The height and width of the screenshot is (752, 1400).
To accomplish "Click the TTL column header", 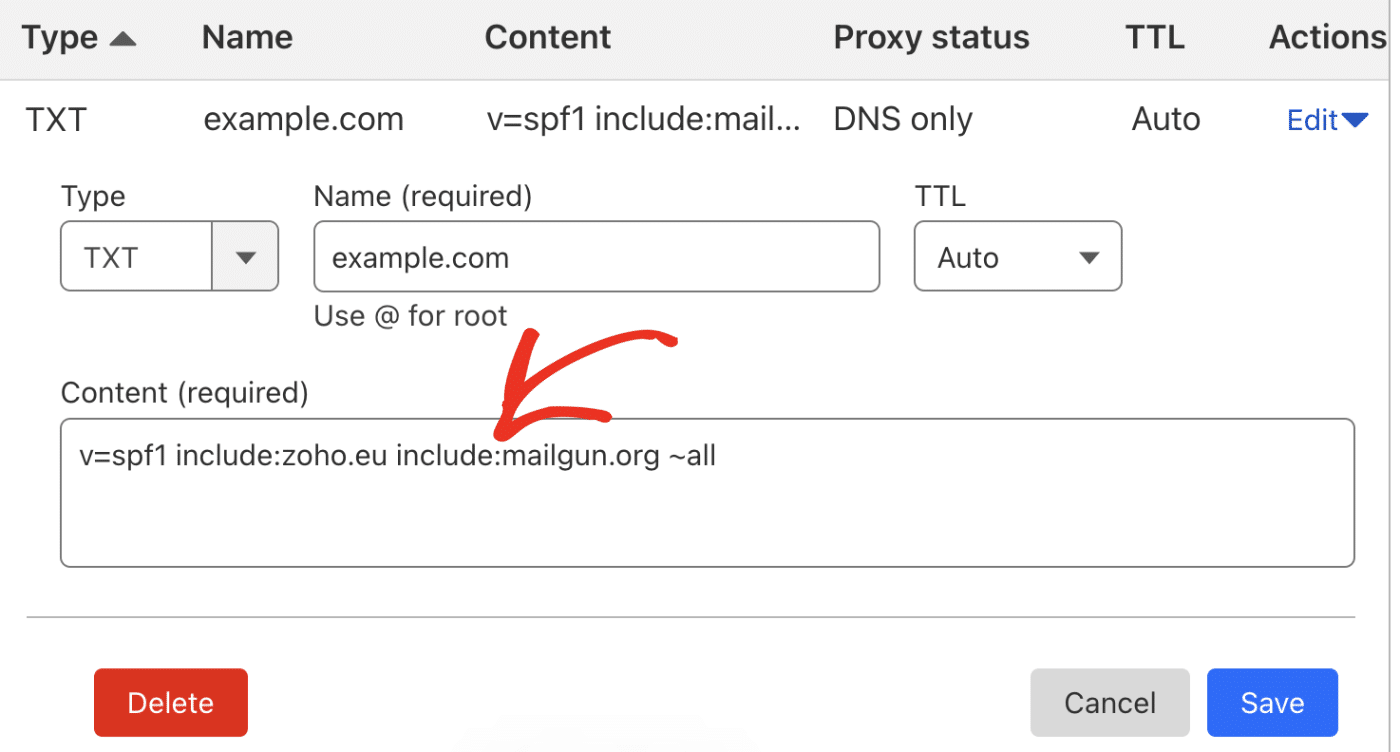I will pos(1154,38).
